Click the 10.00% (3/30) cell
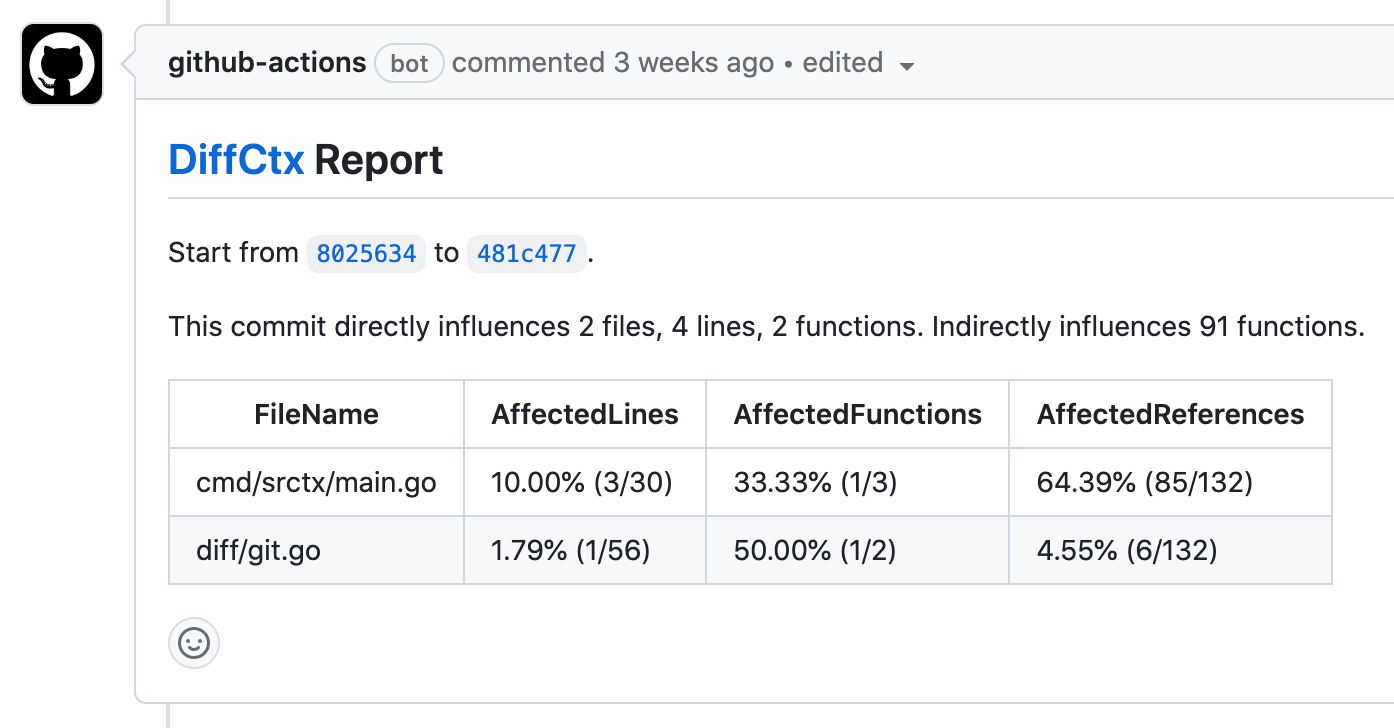This screenshot has height=728, width=1394. [x=582, y=483]
